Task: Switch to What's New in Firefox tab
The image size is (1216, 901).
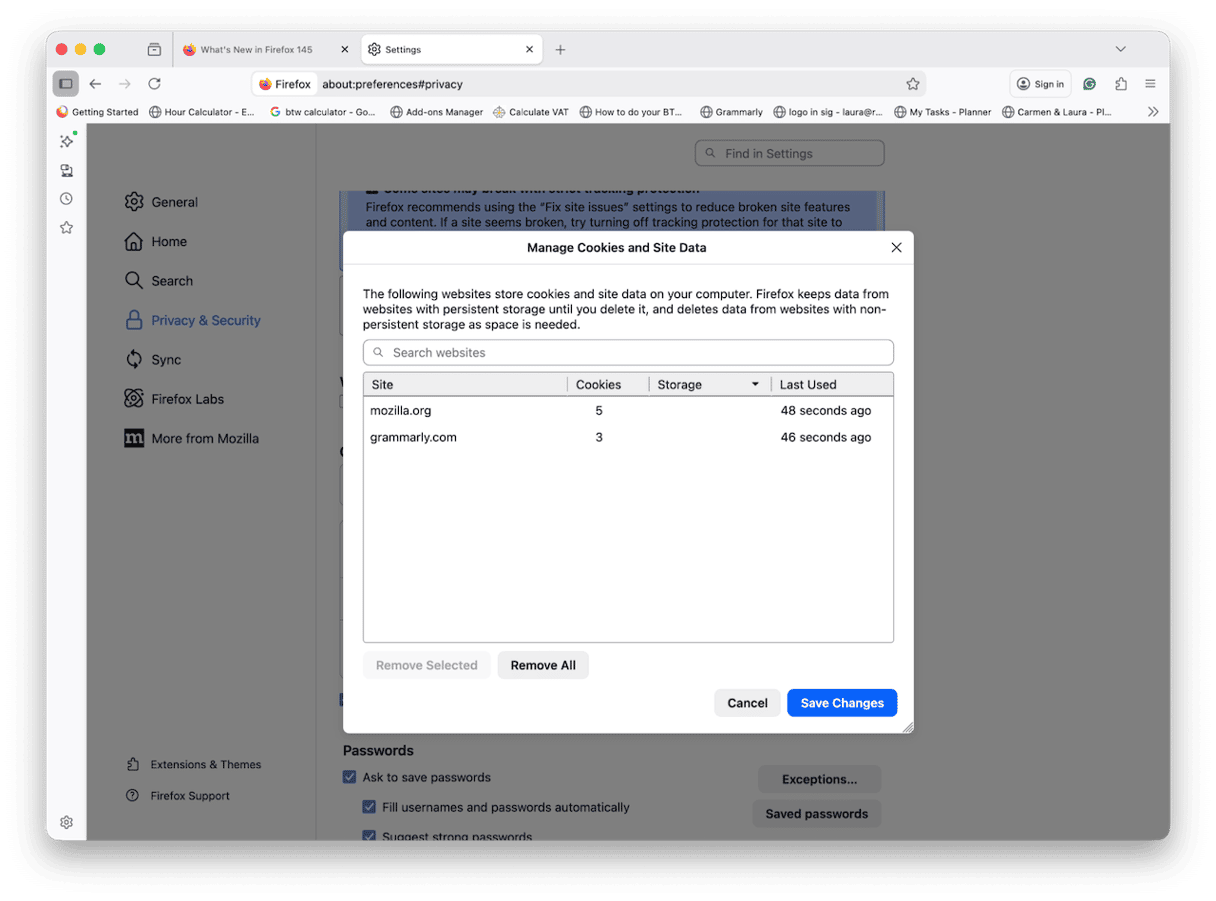Action: coord(256,49)
